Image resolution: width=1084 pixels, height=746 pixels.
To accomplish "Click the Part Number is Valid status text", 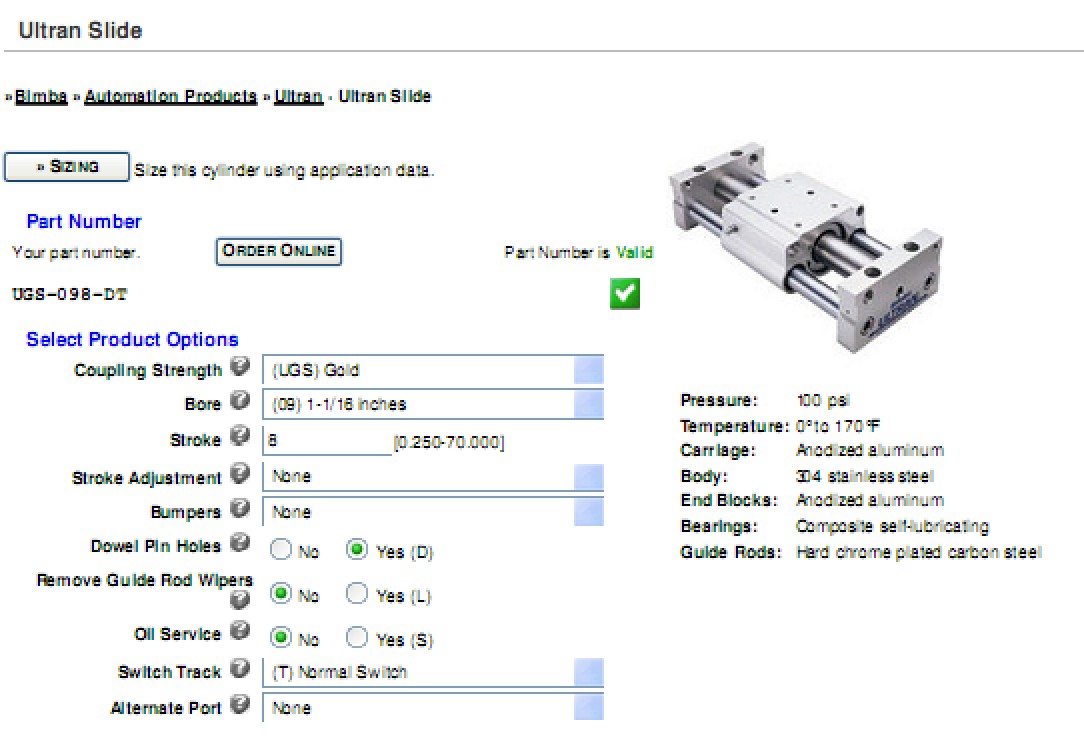I will click(579, 252).
